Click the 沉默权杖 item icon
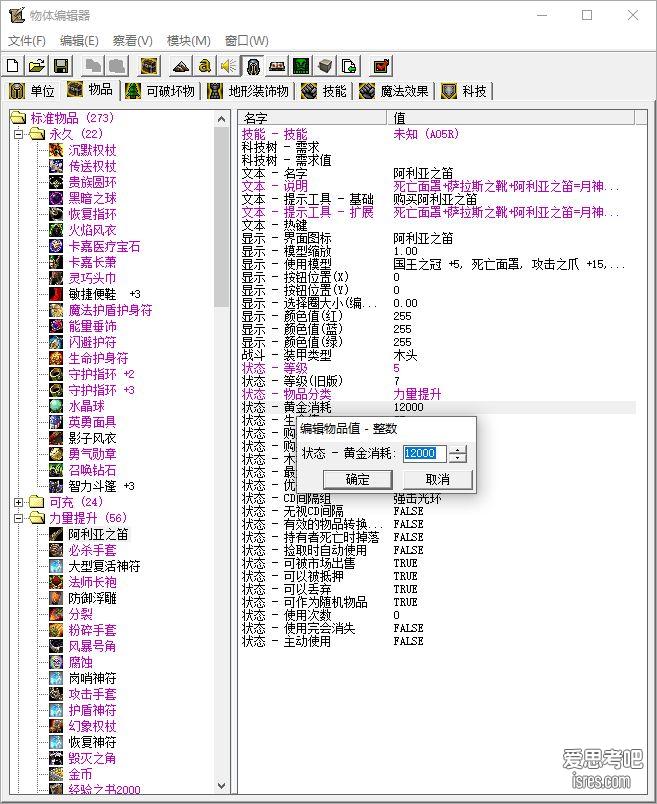657x804 pixels. (56, 150)
